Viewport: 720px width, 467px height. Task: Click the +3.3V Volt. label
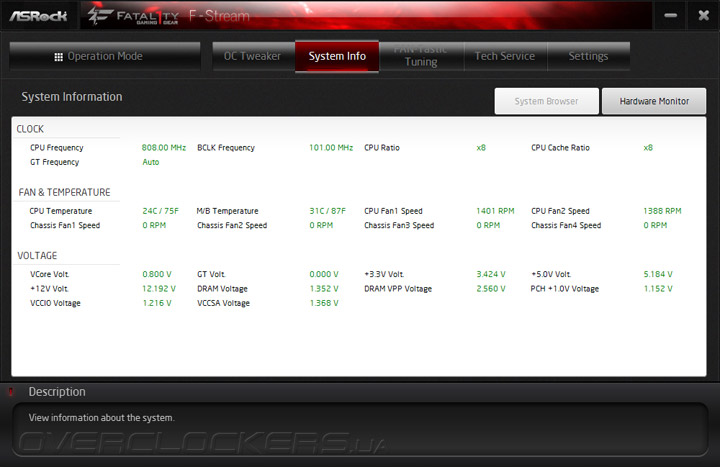(x=384, y=275)
